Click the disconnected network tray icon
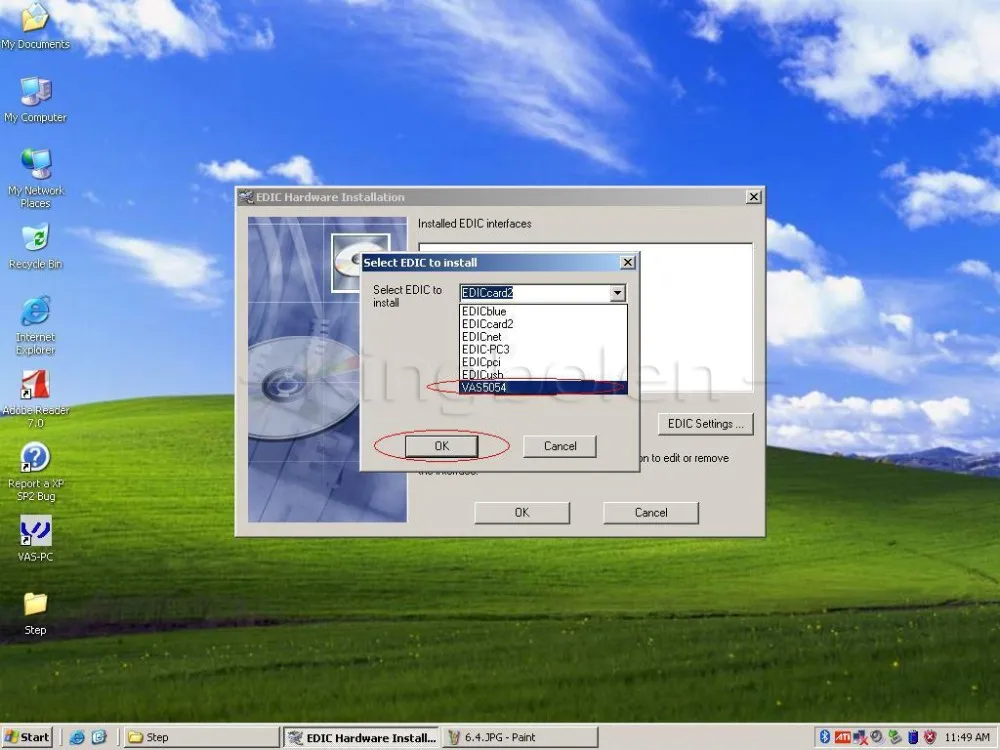 point(860,737)
